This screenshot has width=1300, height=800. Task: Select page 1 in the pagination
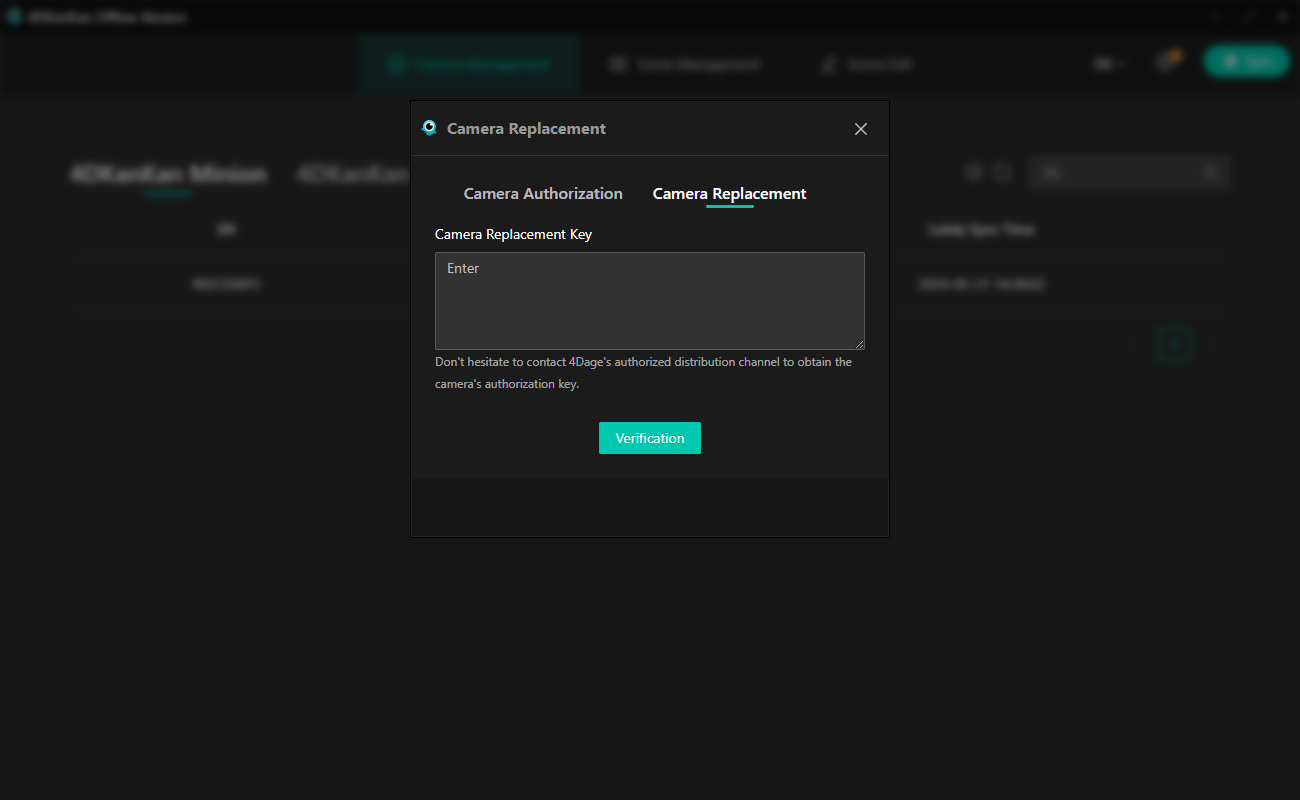1174,344
